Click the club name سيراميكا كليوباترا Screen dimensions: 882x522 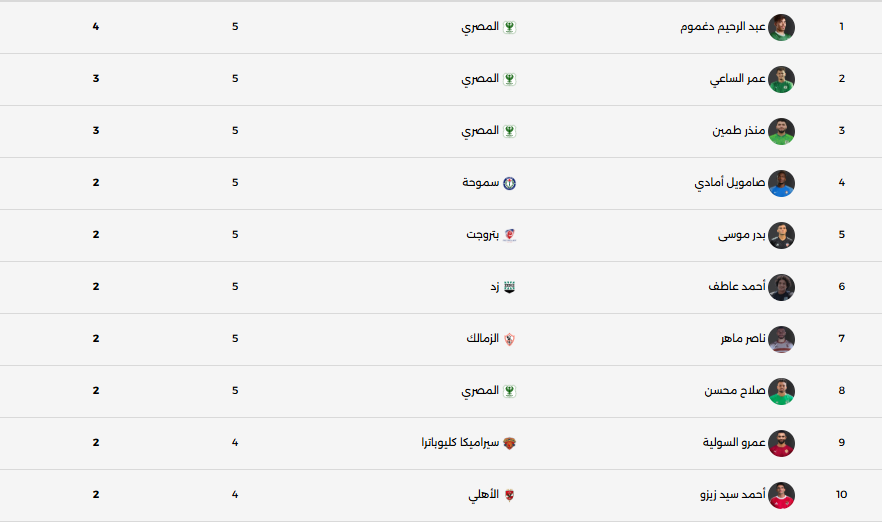click(460, 443)
